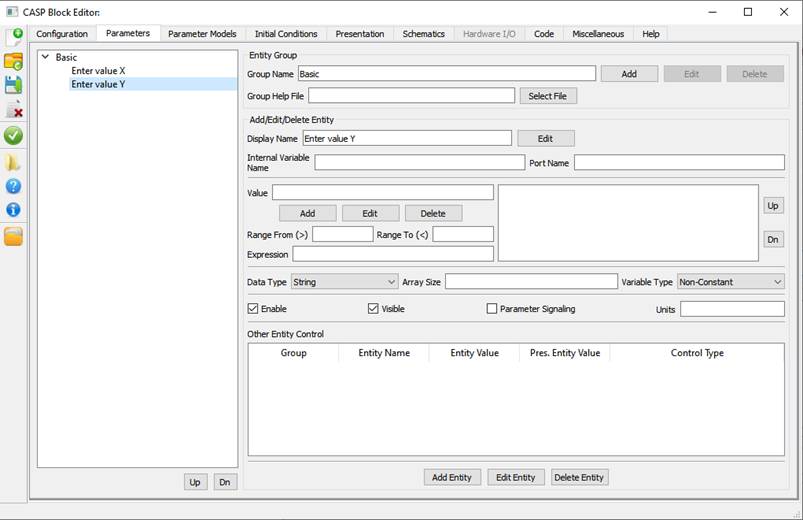Click the yellow folder icon in sidebar
Image resolution: width=803 pixels, height=520 pixels.
coord(14,161)
